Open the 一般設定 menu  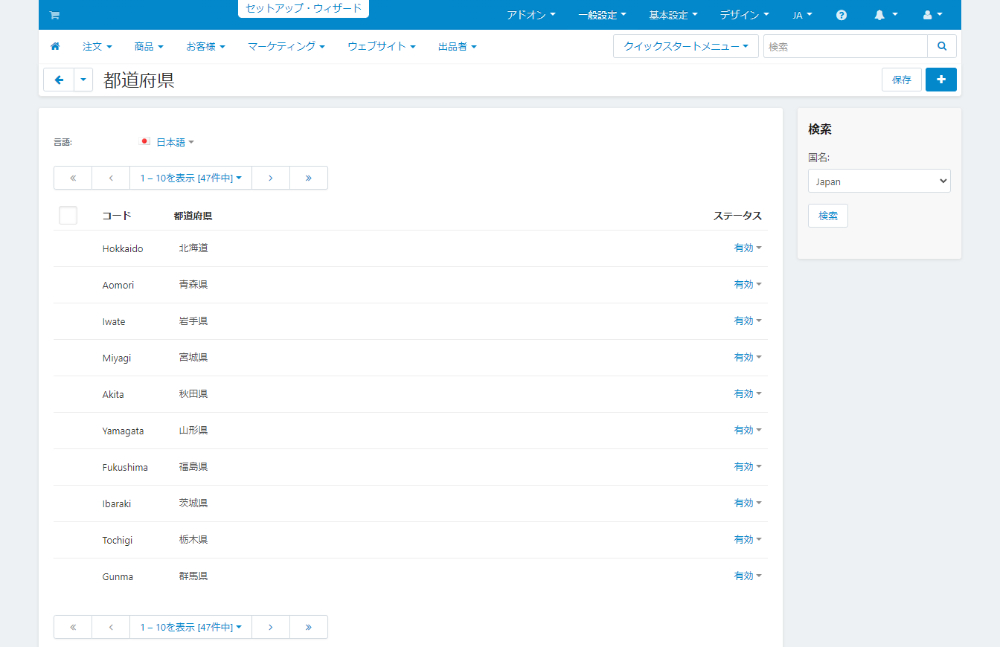[x=602, y=15]
